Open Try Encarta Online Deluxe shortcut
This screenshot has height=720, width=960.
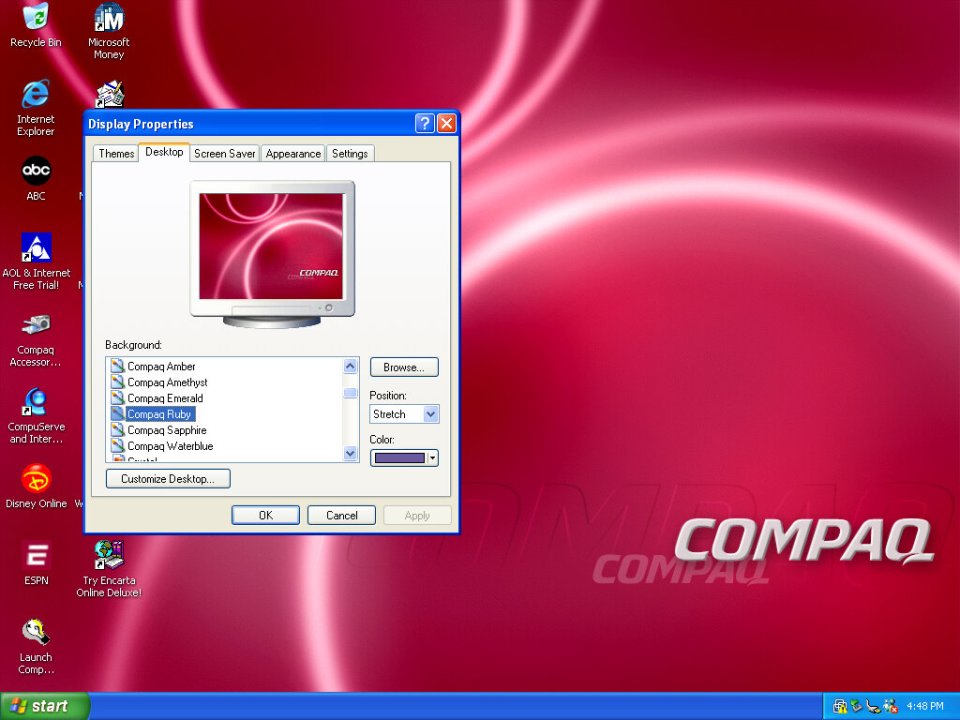tap(108, 555)
